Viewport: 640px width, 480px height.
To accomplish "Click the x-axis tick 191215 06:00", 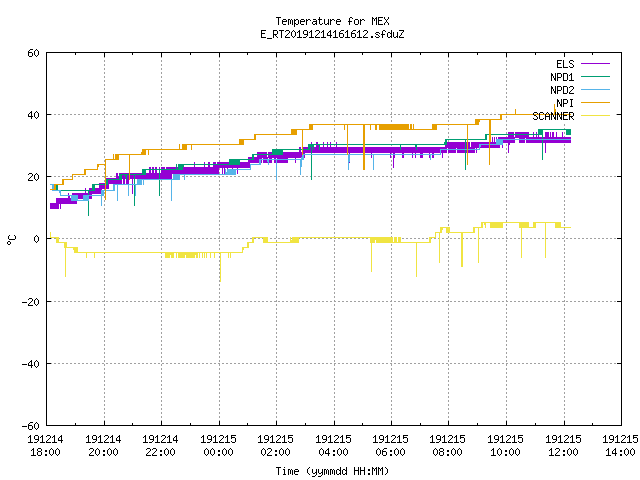I will coord(391,446).
